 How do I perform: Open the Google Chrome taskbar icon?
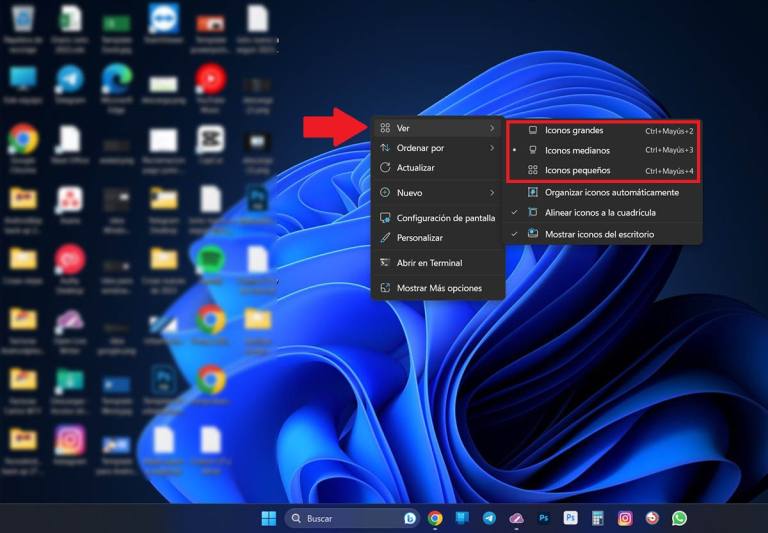point(435,518)
